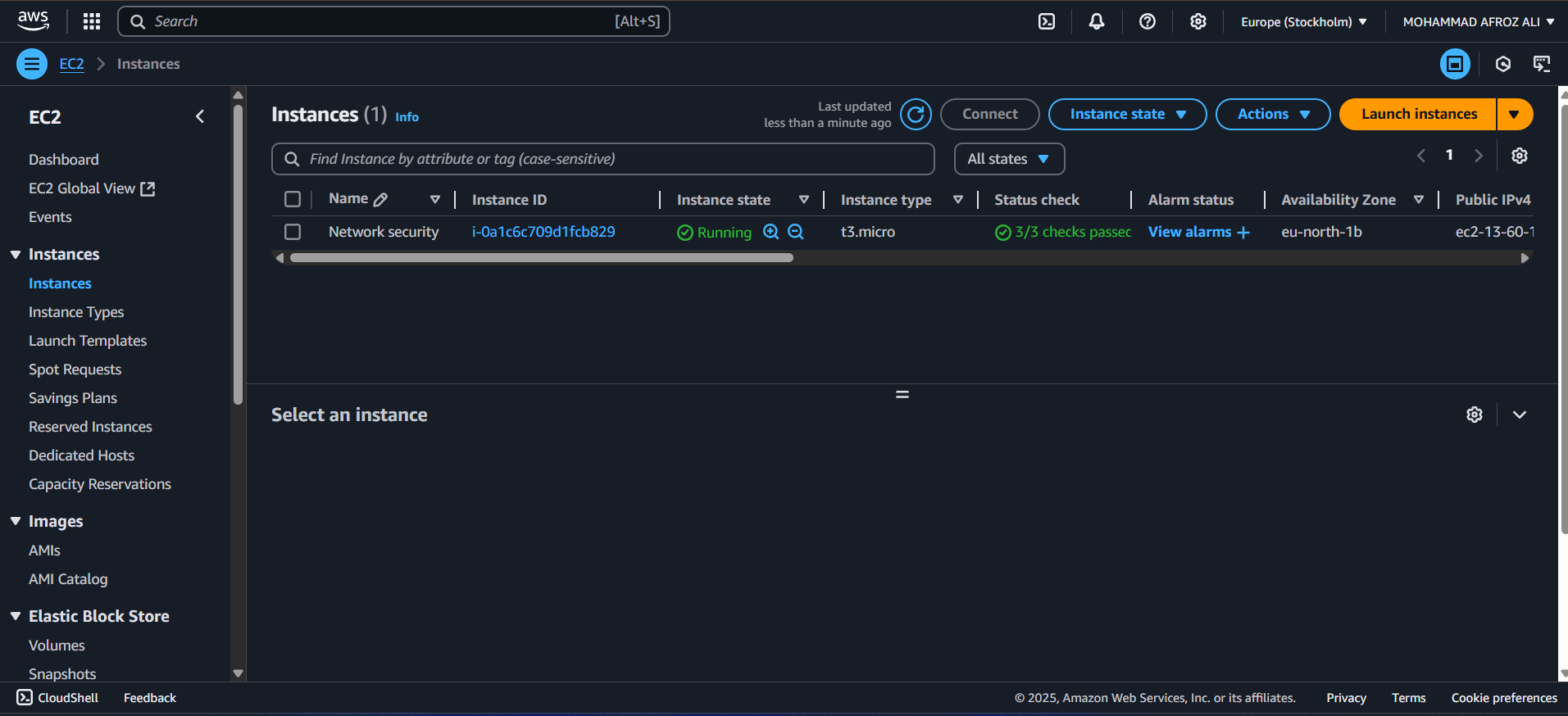Select the Network security instance checkbox

(293, 232)
